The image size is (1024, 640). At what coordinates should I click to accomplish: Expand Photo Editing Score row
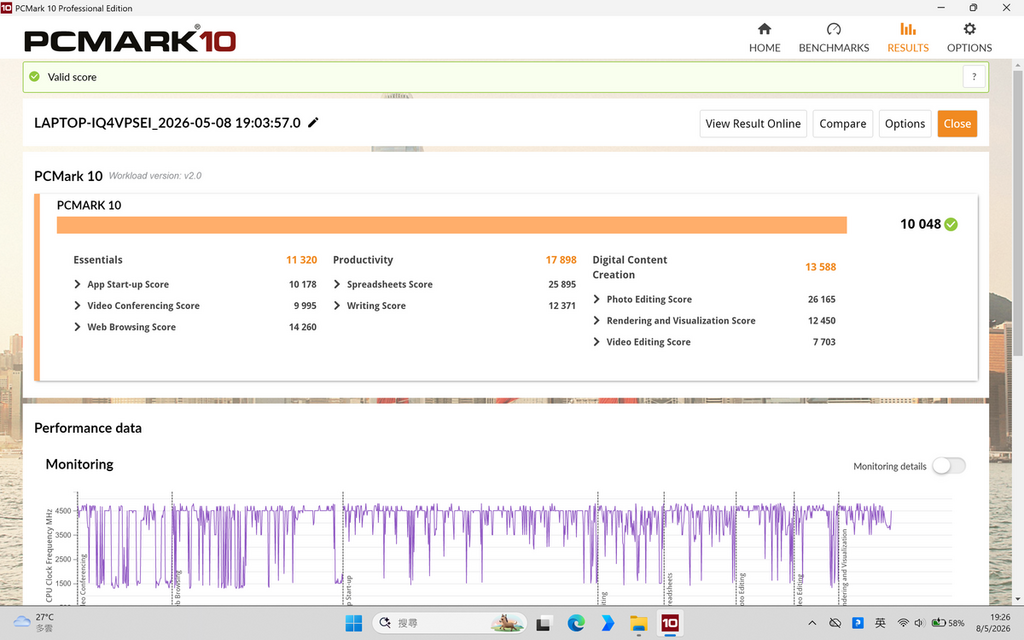pyautogui.click(x=596, y=299)
